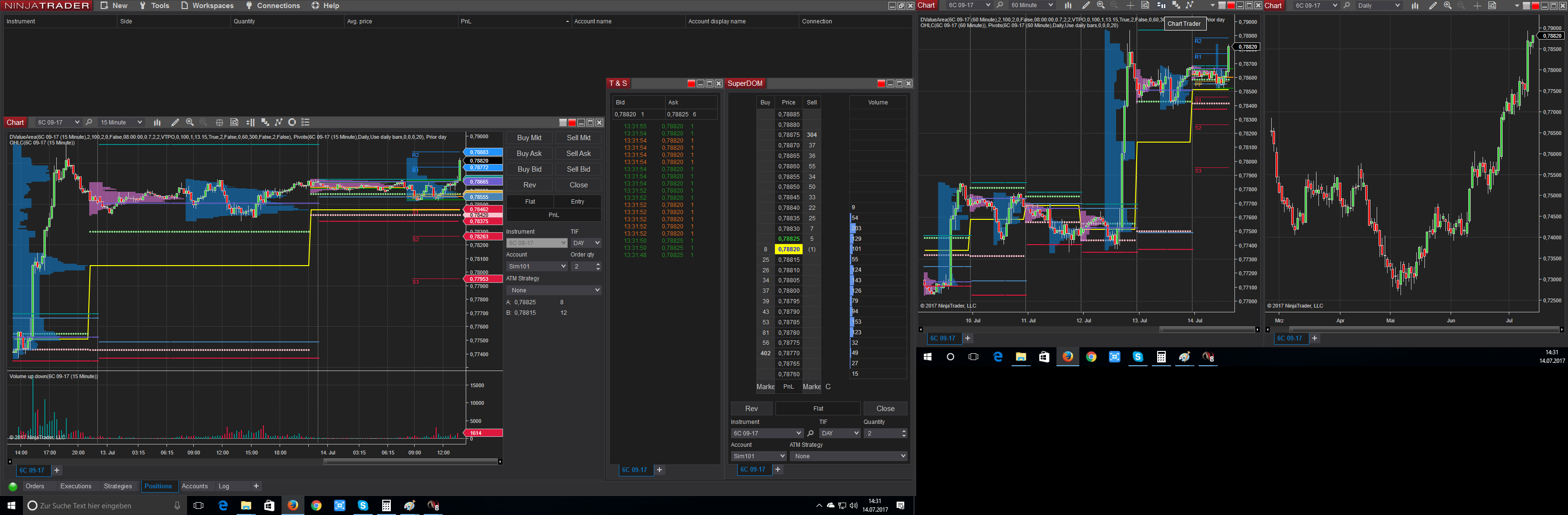Screen dimensions: 1568x515
Task: Select drawing pencil on the Daily chart
Action: click(x=1433, y=5)
